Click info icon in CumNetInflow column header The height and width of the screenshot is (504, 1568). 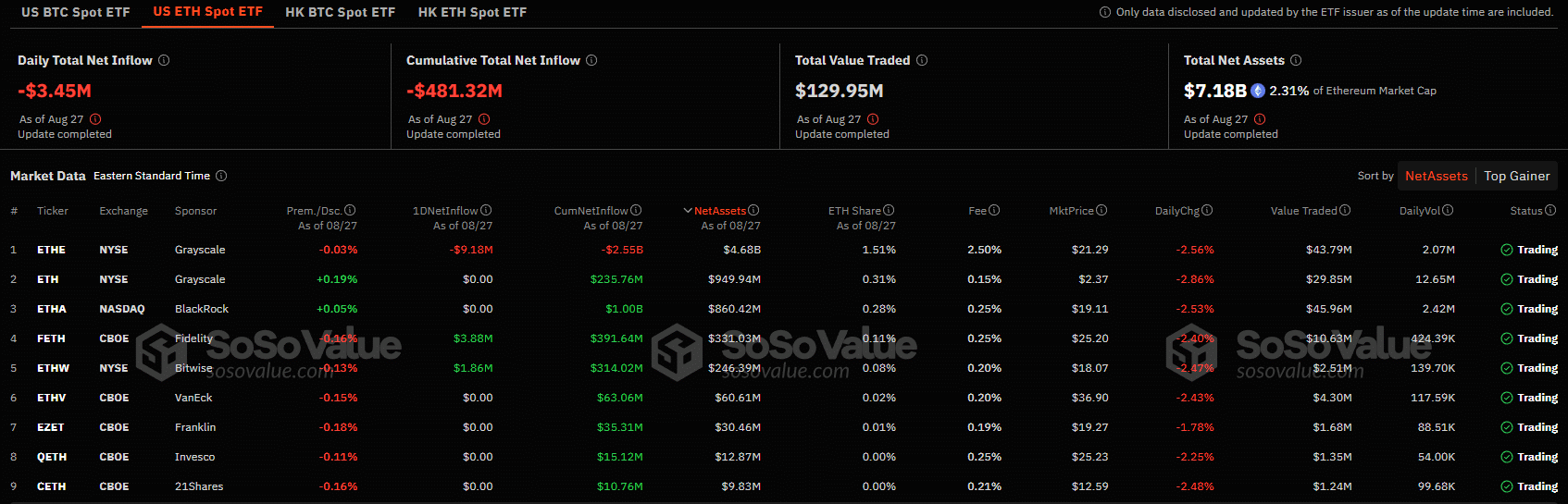[636, 210]
